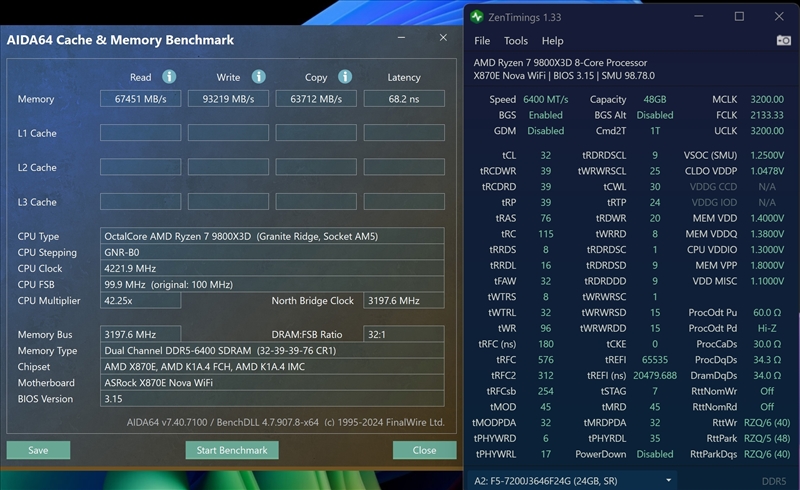Click the Close button in AIDA64
Viewport: 800px width, 490px height.
(424, 450)
